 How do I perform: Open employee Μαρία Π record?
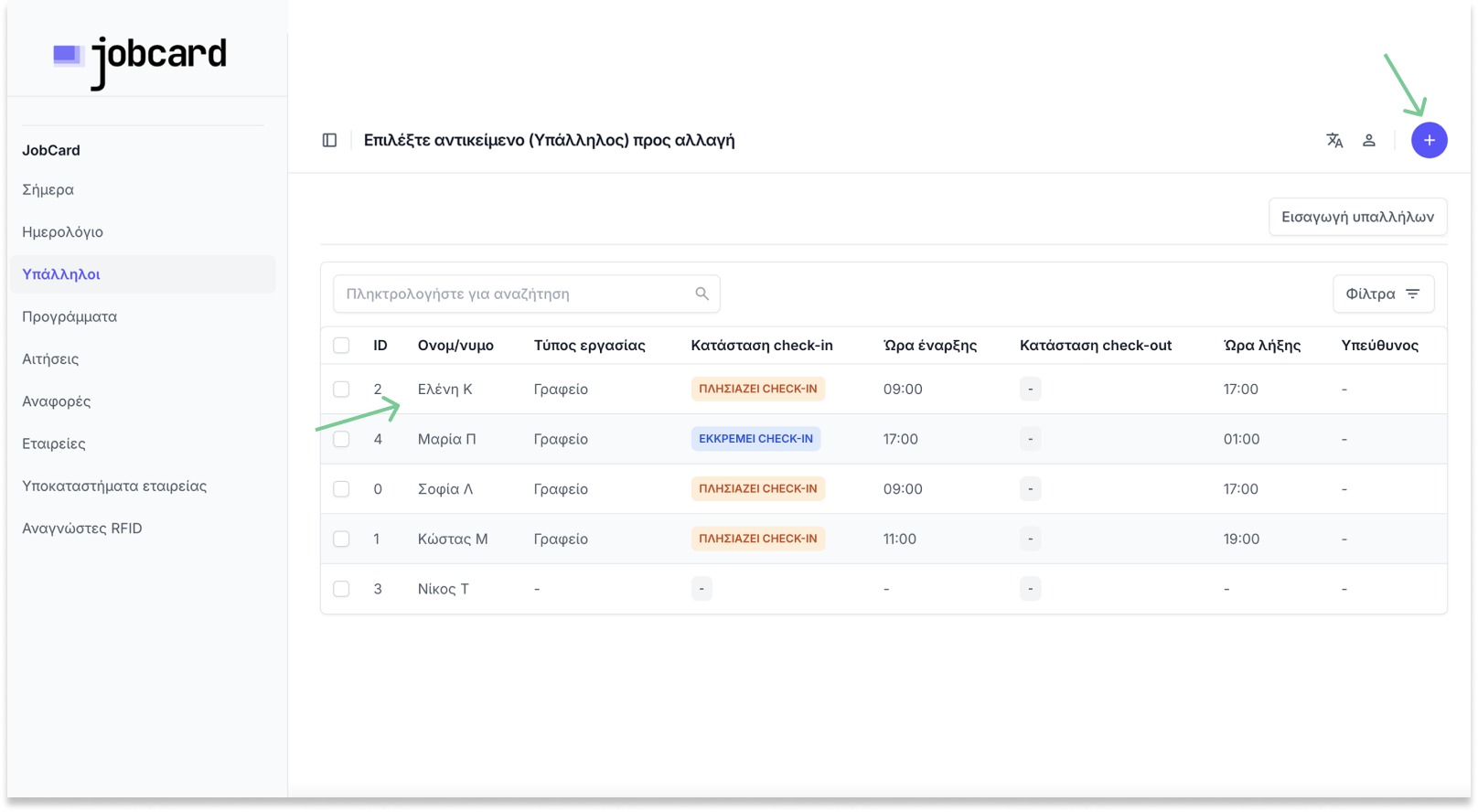pos(446,439)
